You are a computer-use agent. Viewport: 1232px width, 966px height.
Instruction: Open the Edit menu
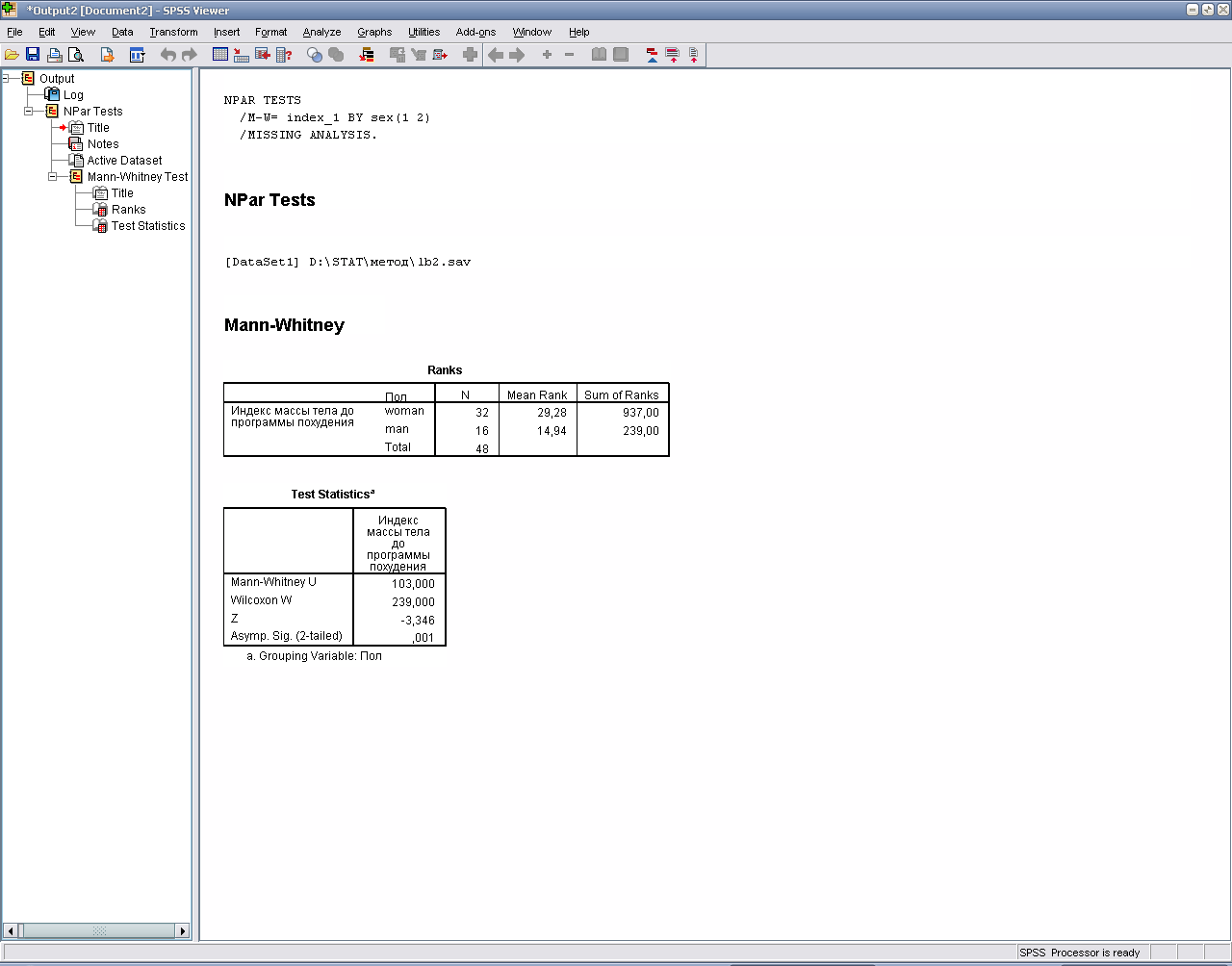[47, 32]
